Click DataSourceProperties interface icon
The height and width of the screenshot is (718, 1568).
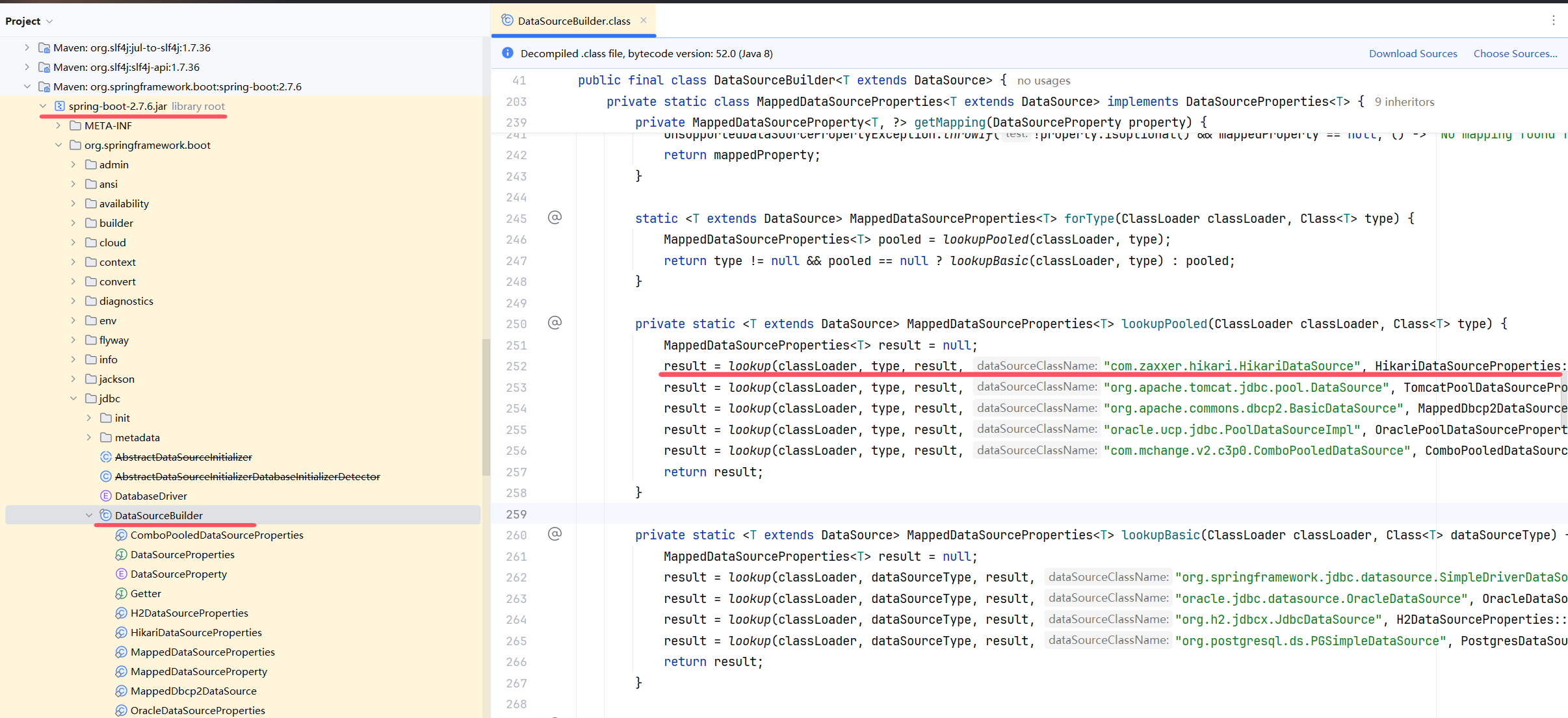click(x=121, y=554)
